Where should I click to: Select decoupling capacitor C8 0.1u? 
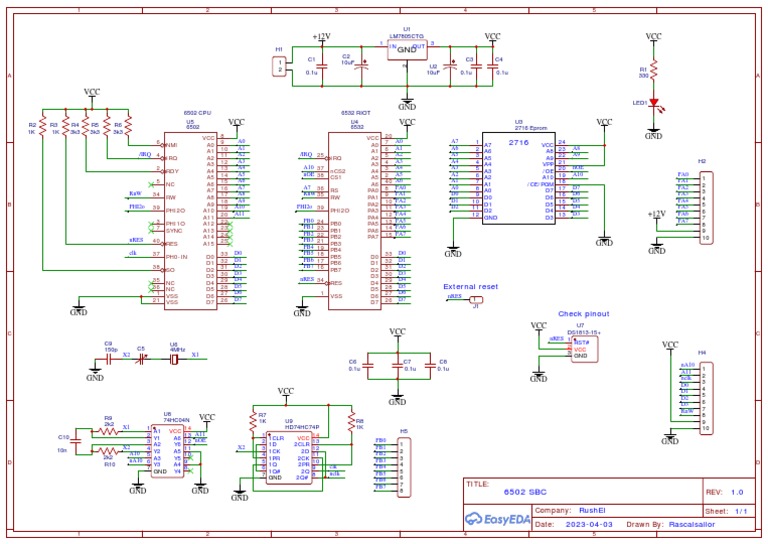(430, 366)
